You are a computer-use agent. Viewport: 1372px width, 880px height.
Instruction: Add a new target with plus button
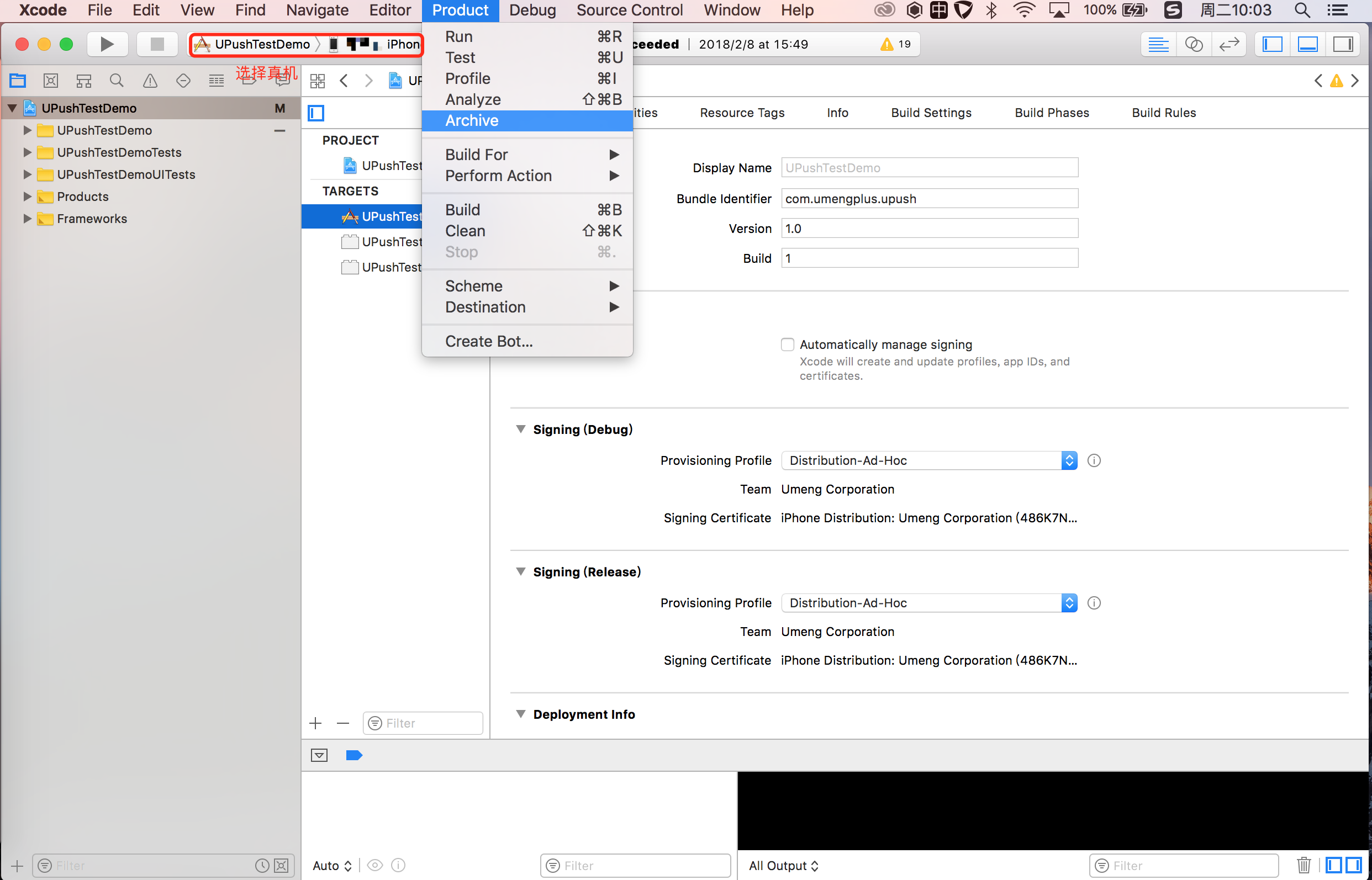click(x=315, y=723)
